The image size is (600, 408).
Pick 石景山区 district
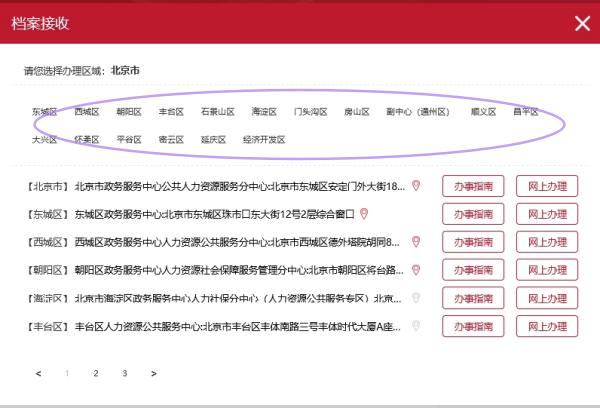(x=218, y=112)
